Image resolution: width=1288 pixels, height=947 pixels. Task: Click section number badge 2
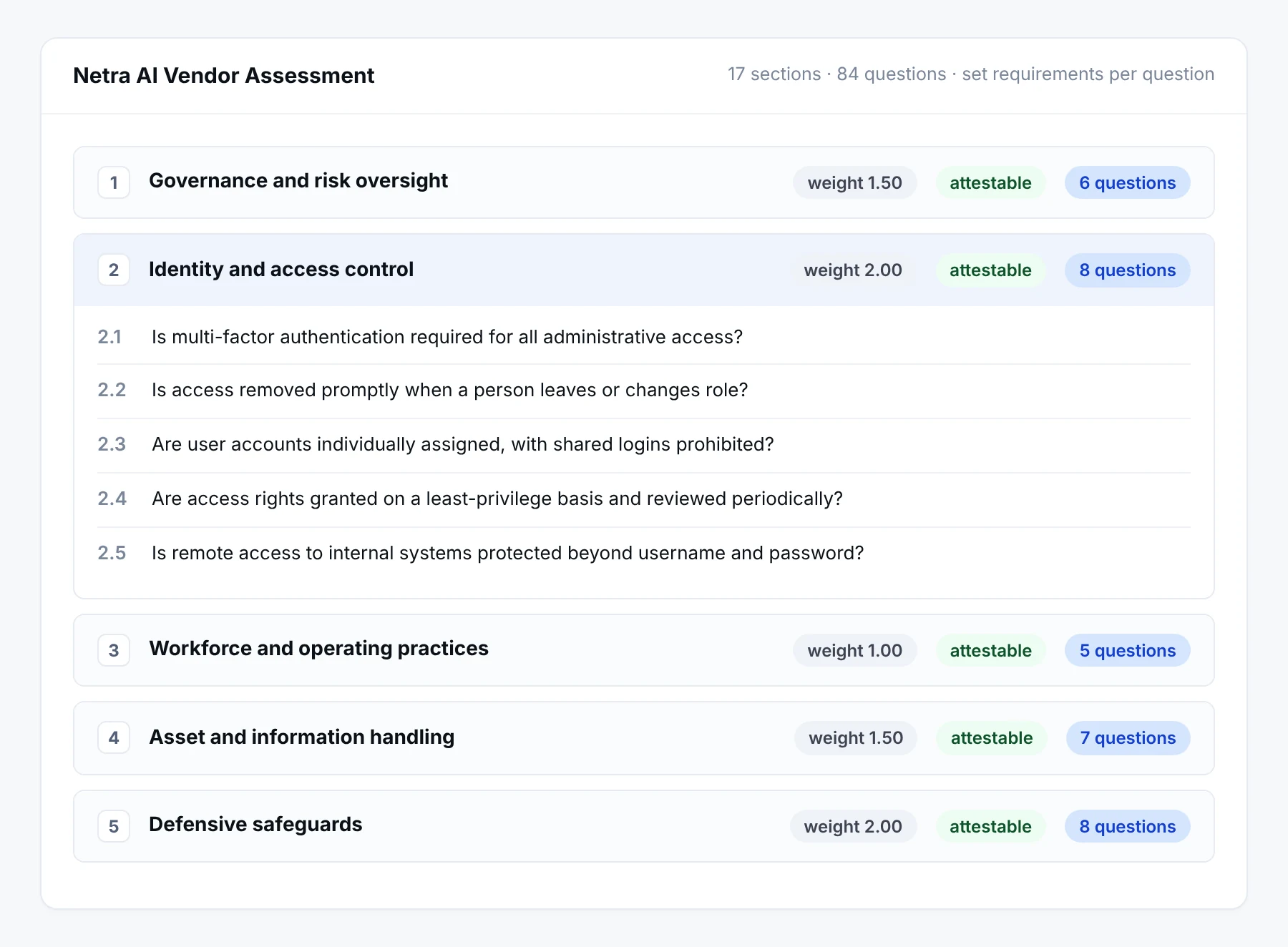click(114, 270)
